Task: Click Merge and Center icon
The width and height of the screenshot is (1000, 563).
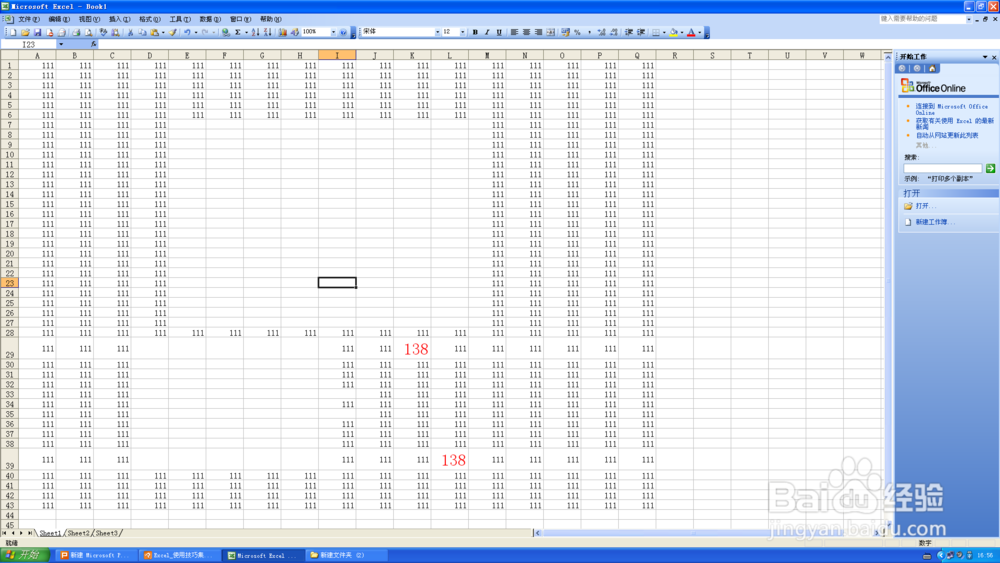Action: tap(551, 32)
